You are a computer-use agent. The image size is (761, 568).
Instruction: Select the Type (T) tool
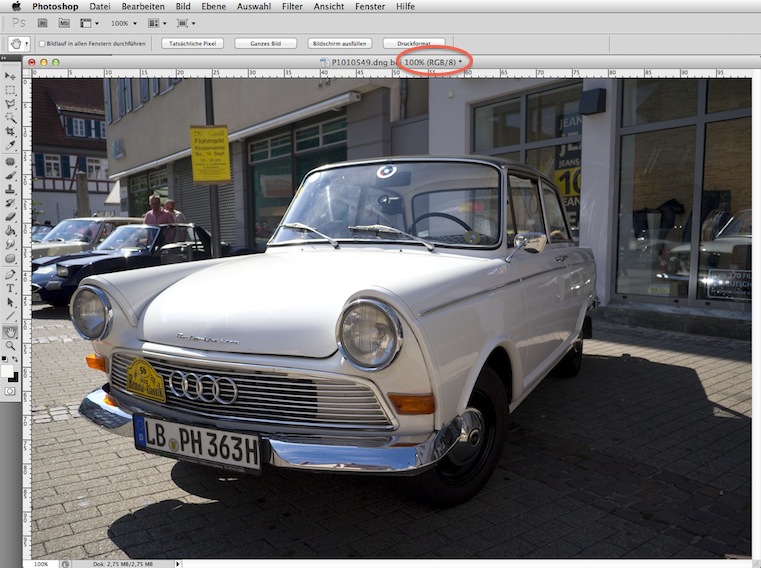point(10,288)
